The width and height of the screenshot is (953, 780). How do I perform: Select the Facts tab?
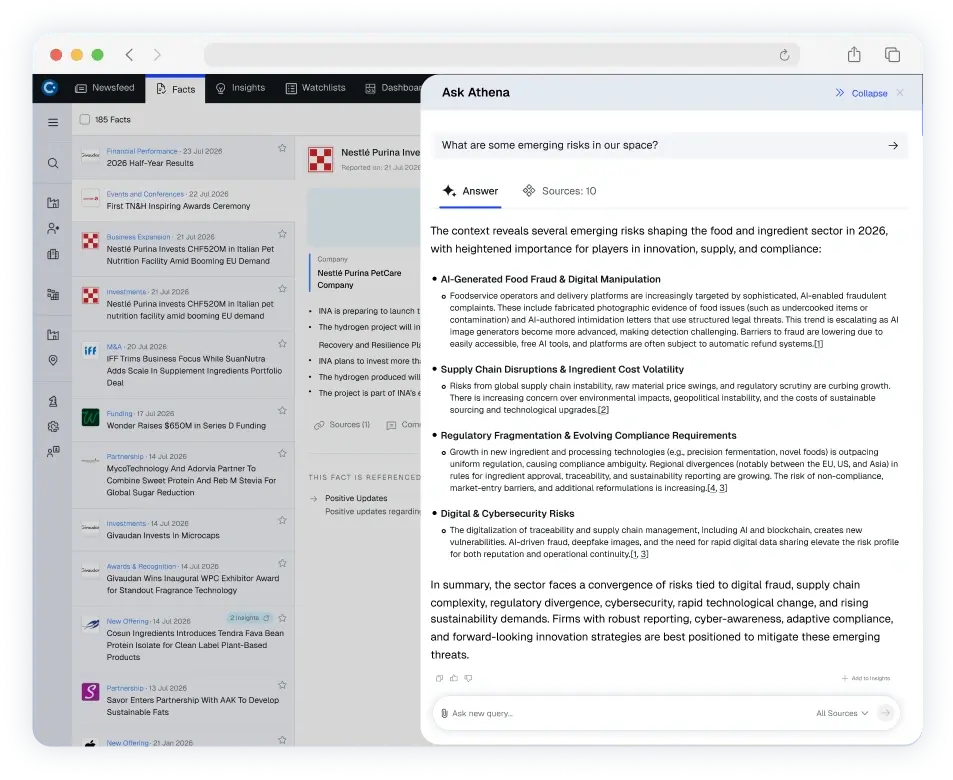[x=176, y=89]
